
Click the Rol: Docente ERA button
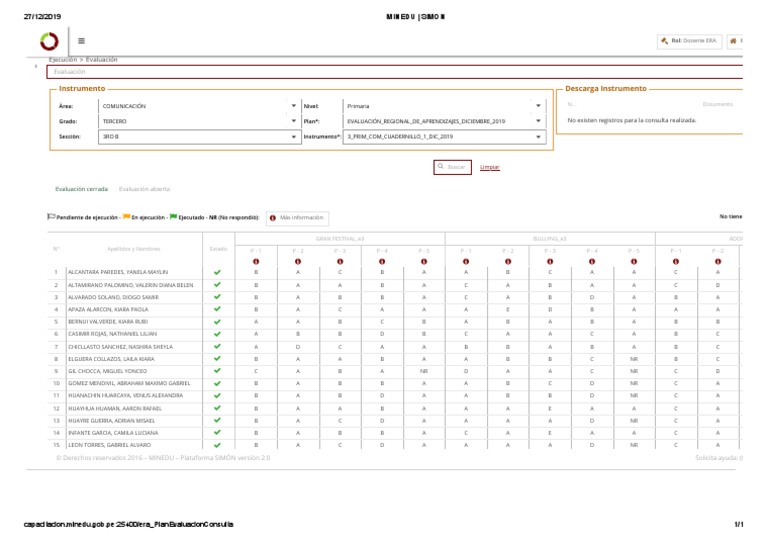tap(689, 41)
